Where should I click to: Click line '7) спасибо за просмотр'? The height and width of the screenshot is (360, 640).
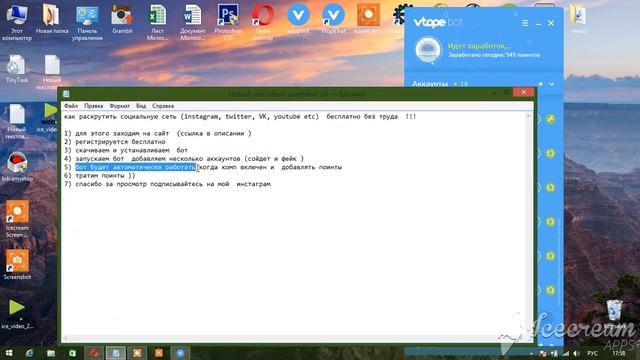click(x=106, y=184)
